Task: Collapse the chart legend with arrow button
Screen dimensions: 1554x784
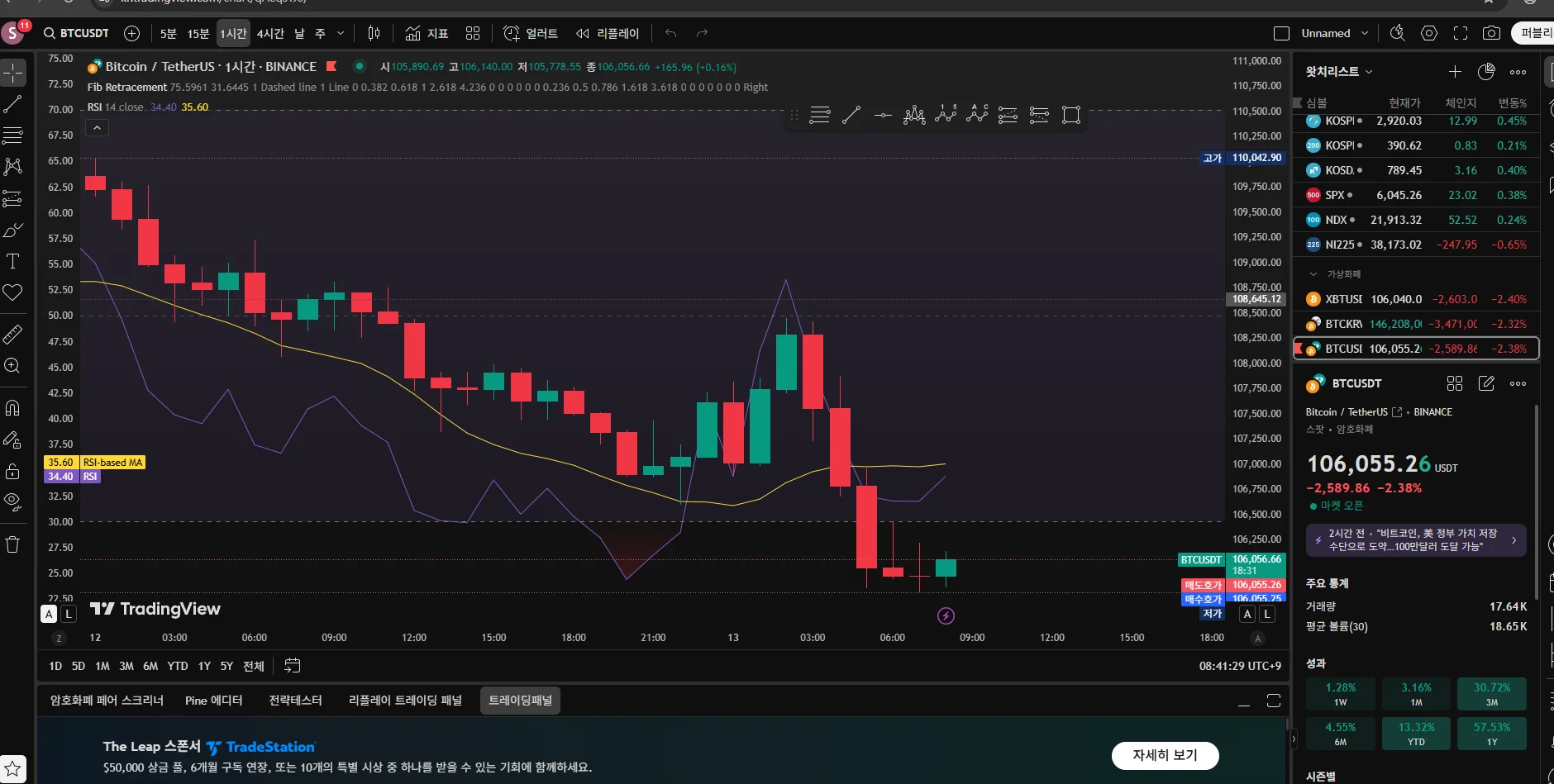Action: click(x=97, y=128)
